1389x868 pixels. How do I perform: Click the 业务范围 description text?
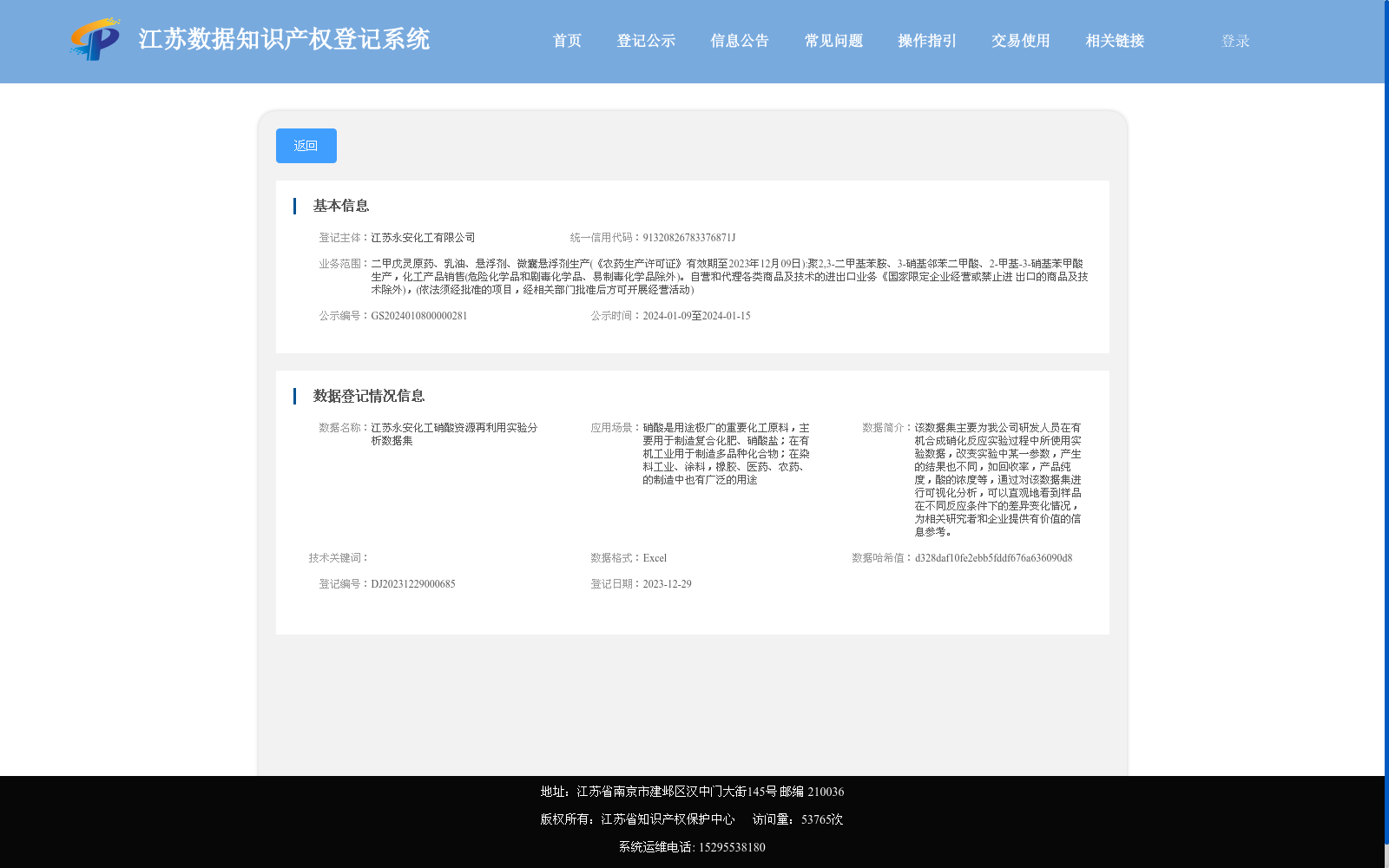tap(729, 277)
